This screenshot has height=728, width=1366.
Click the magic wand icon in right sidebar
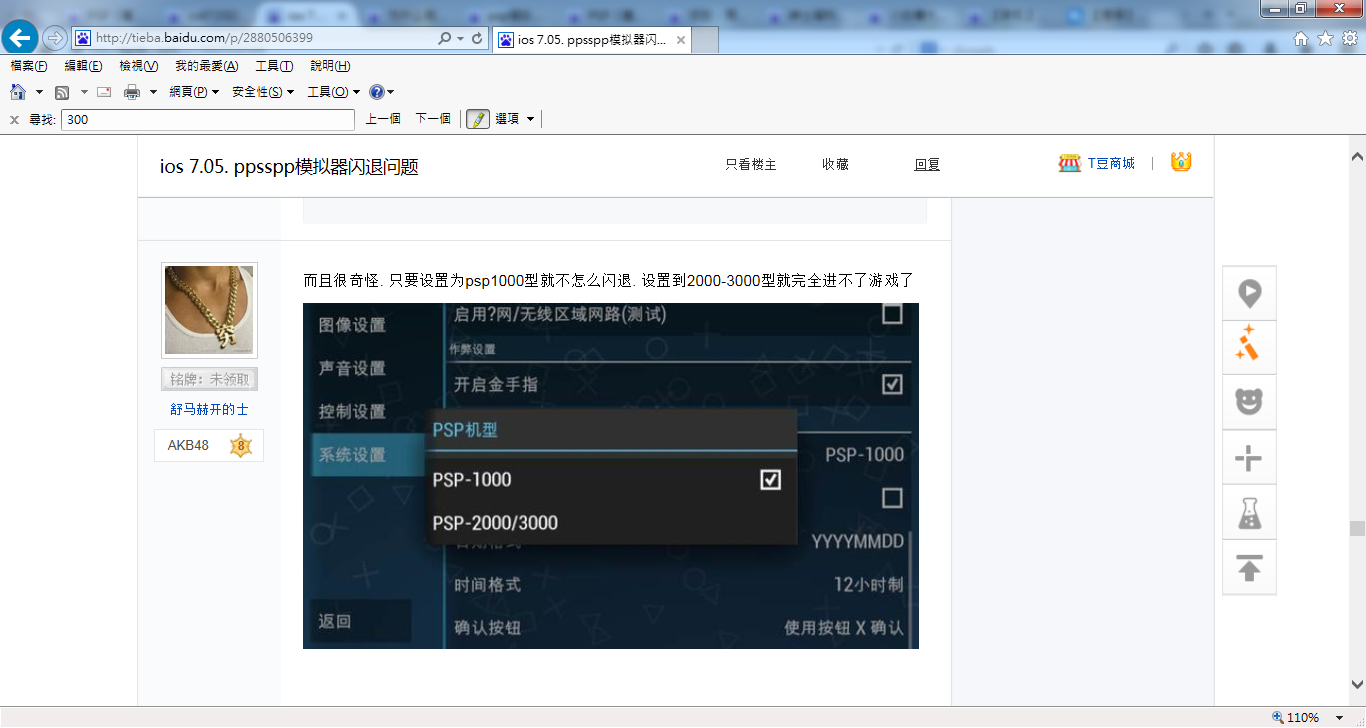coord(1249,345)
